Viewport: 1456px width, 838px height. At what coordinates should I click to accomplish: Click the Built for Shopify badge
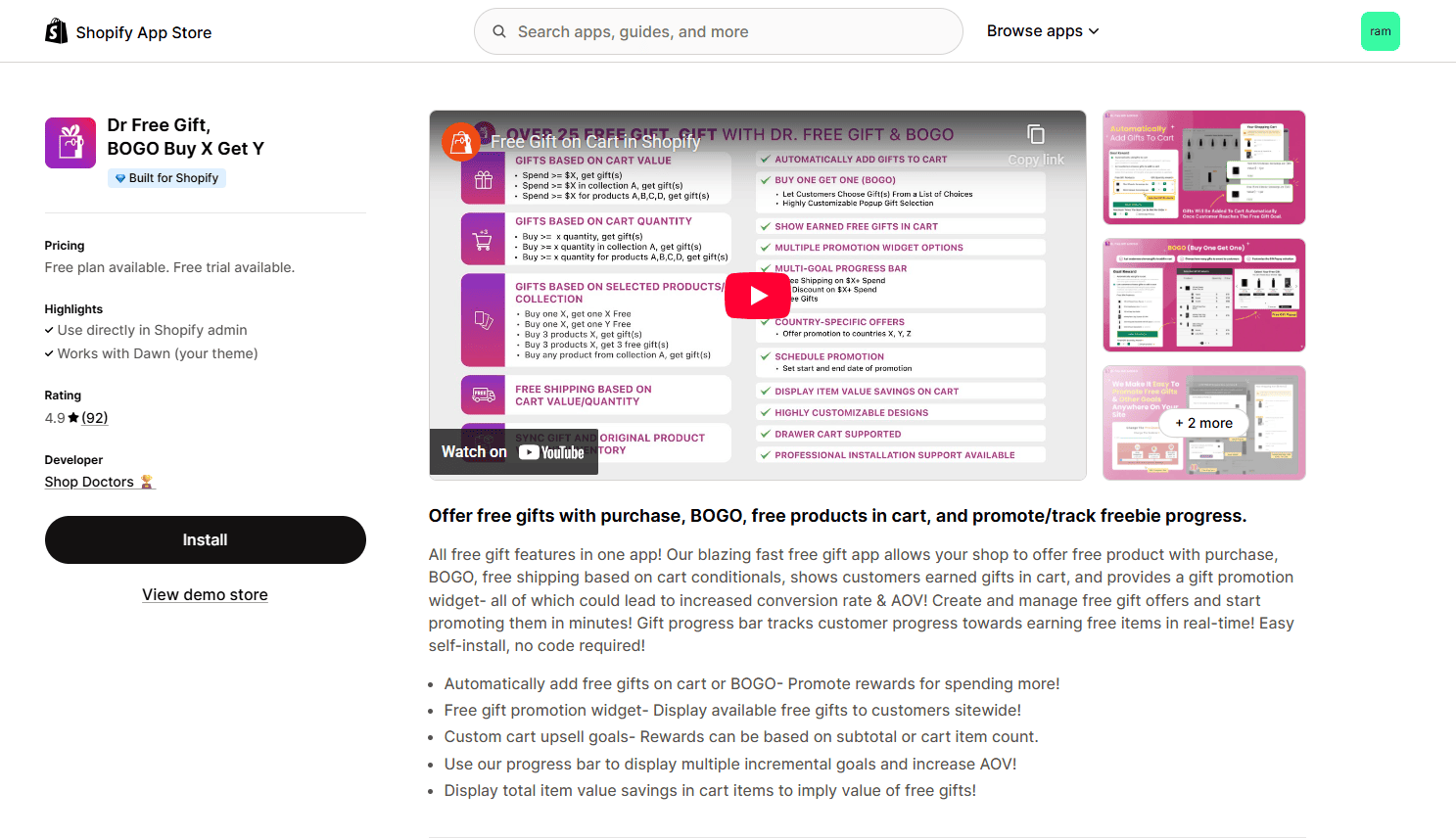coord(166,178)
